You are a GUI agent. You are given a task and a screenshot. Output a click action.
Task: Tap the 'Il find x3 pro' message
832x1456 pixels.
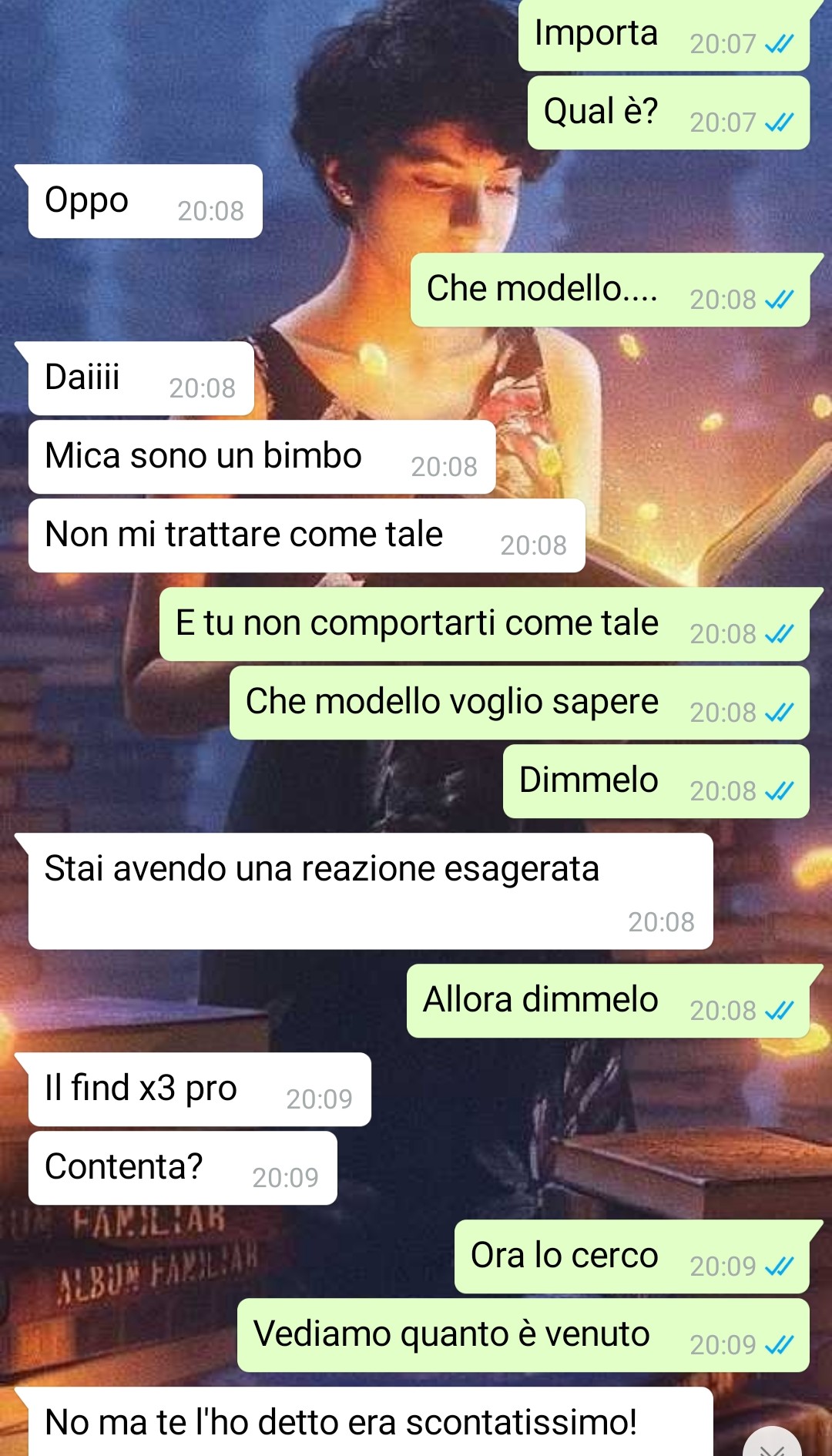click(200, 1089)
